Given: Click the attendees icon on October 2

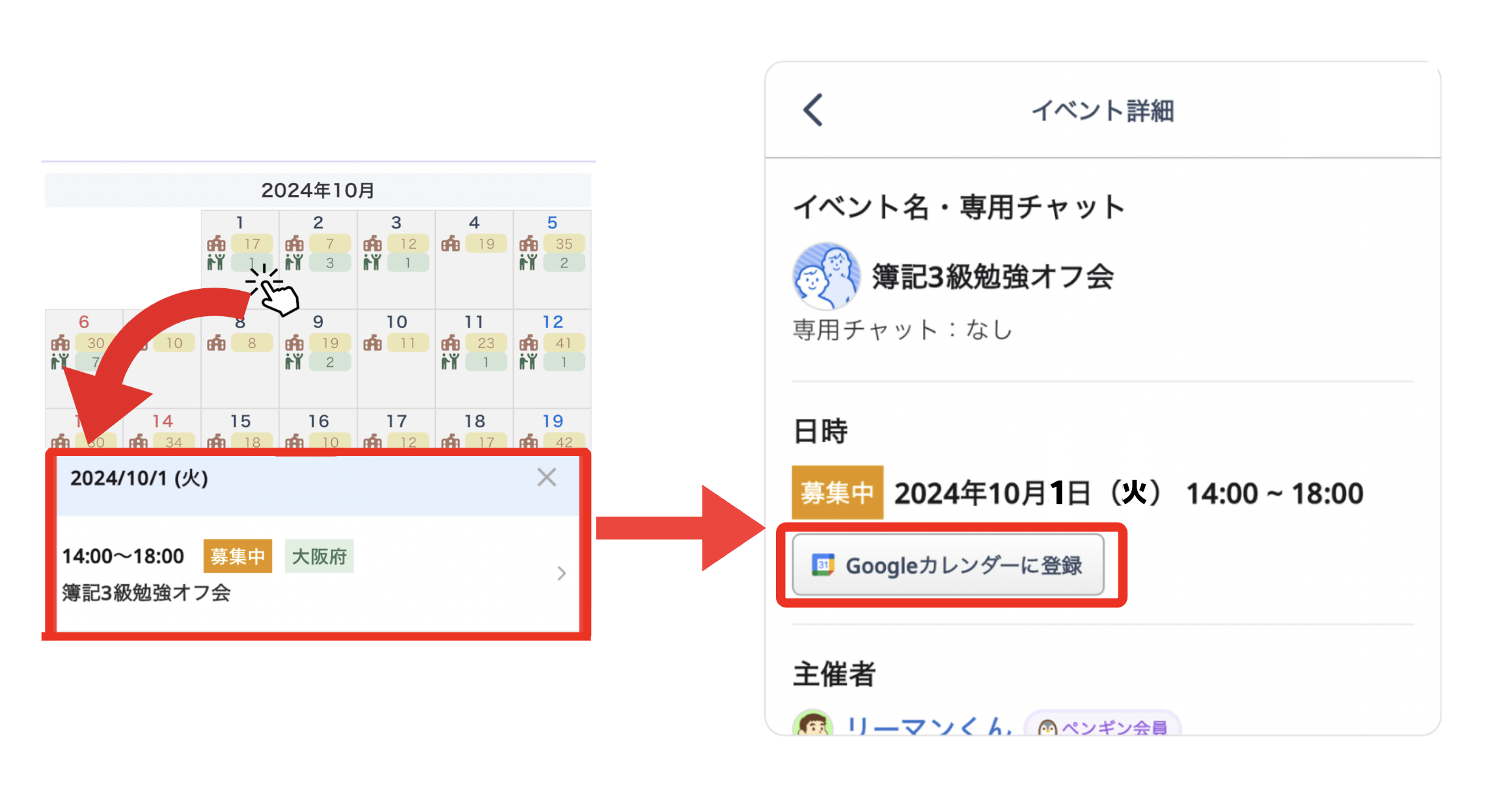Looking at the screenshot, I should [x=295, y=263].
